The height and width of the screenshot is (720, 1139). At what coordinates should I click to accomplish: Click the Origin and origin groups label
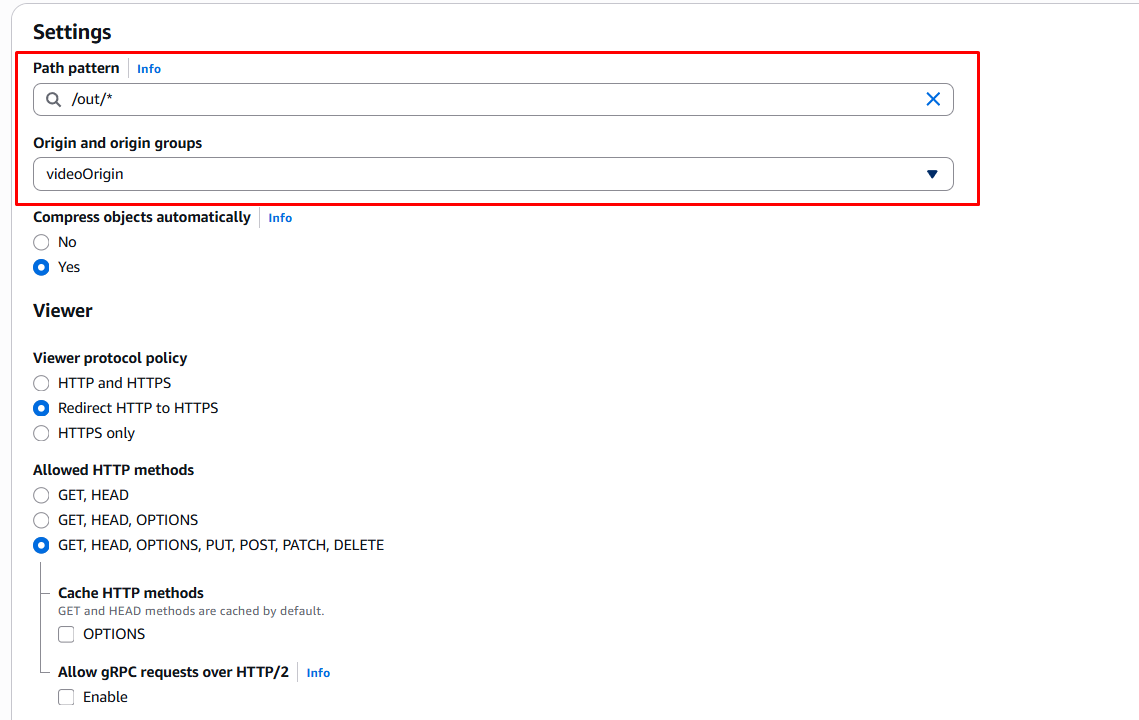point(117,143)
